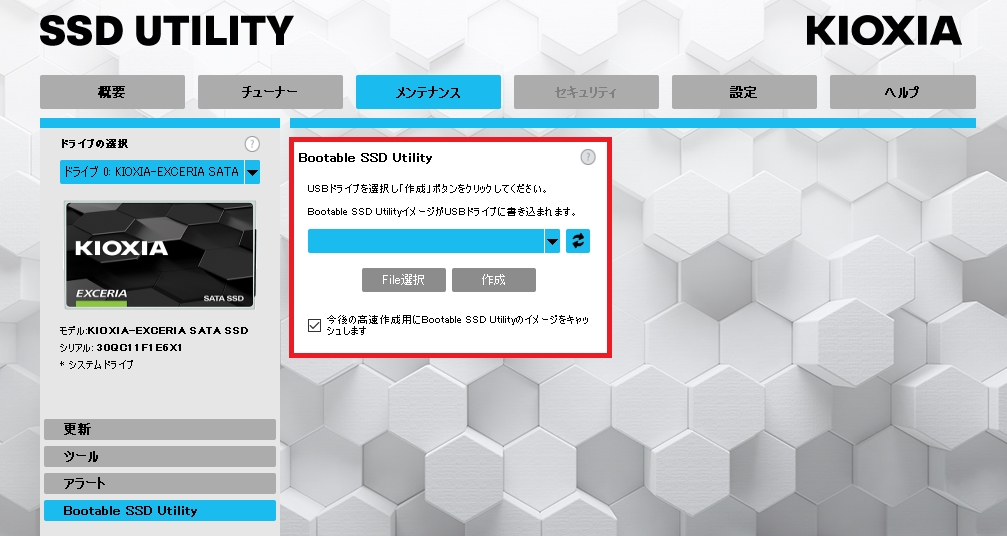This screenshot has width=1007, height=536.
Task: Select Bootable SSD Utility in sidebar
Action: point(160,510)
